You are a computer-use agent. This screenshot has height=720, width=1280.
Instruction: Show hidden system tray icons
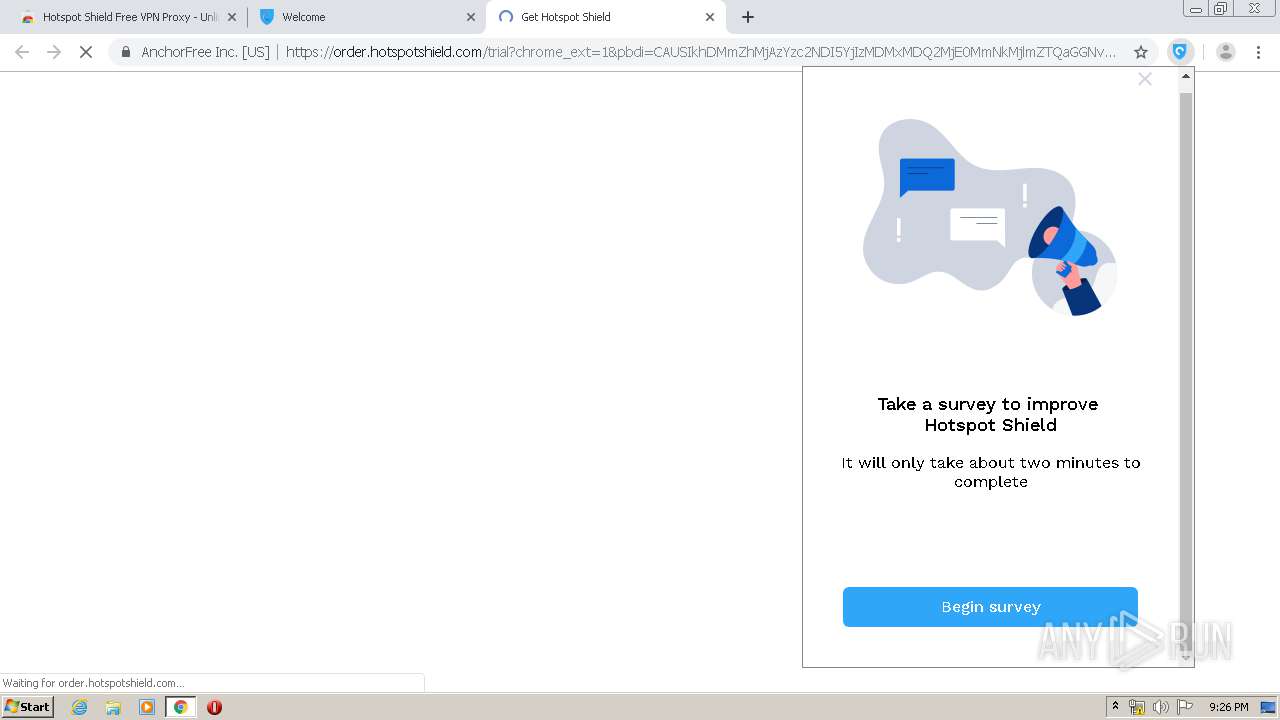click(x=1116, y=707)
